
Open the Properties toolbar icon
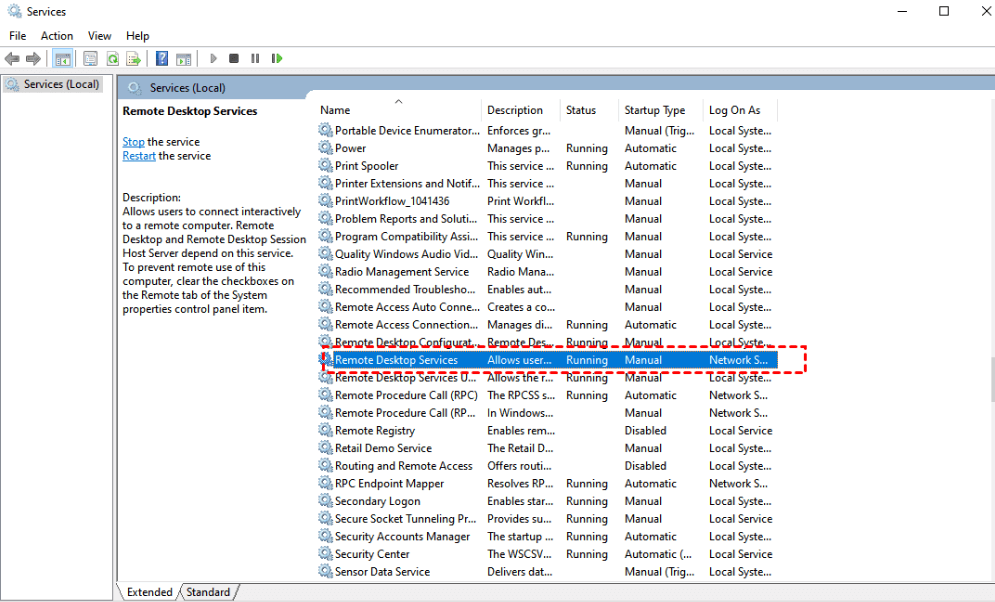pyautogui.click(x=90, y=59)
